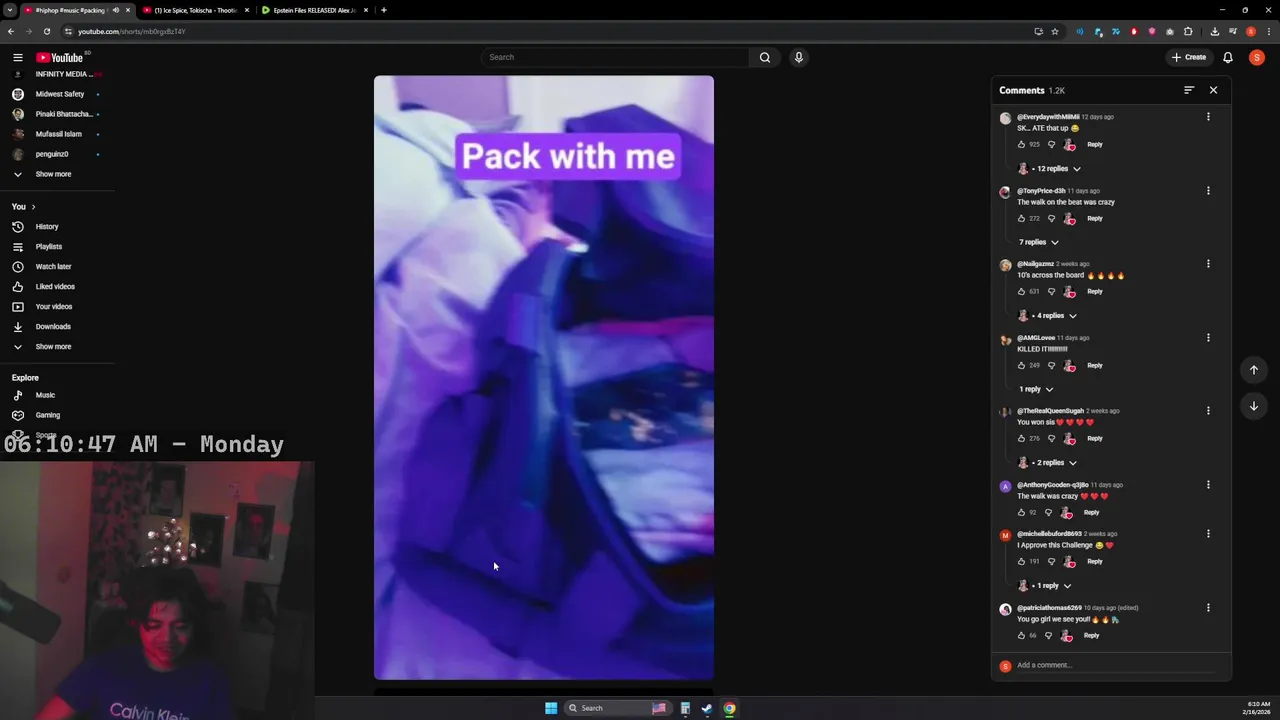Open the You section chevron link
The width and height of the screenshot is (1280, 720).
pyautogui.click(x=24, y=207)
